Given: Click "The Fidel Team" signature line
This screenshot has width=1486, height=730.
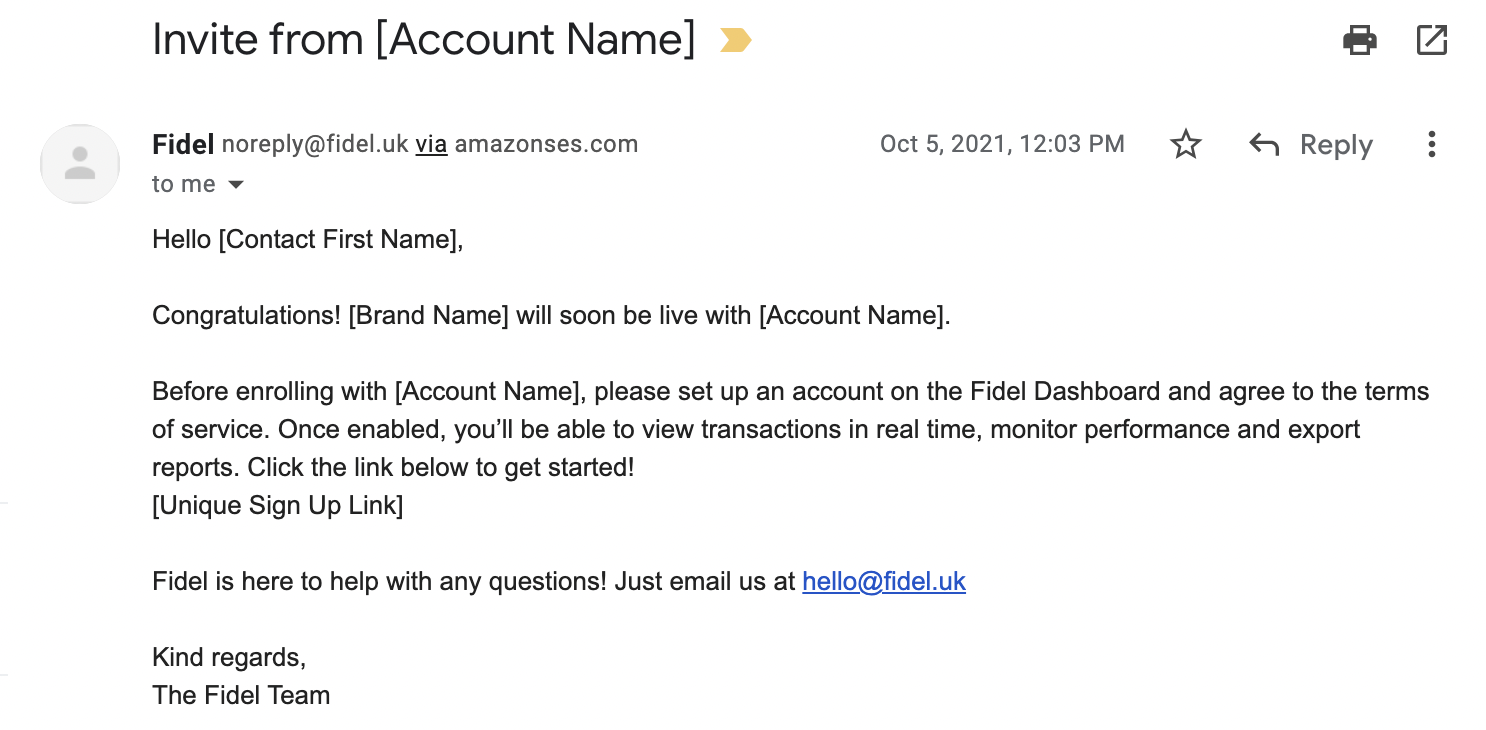Looking at the screenshot, I should (x=241, y=695).
